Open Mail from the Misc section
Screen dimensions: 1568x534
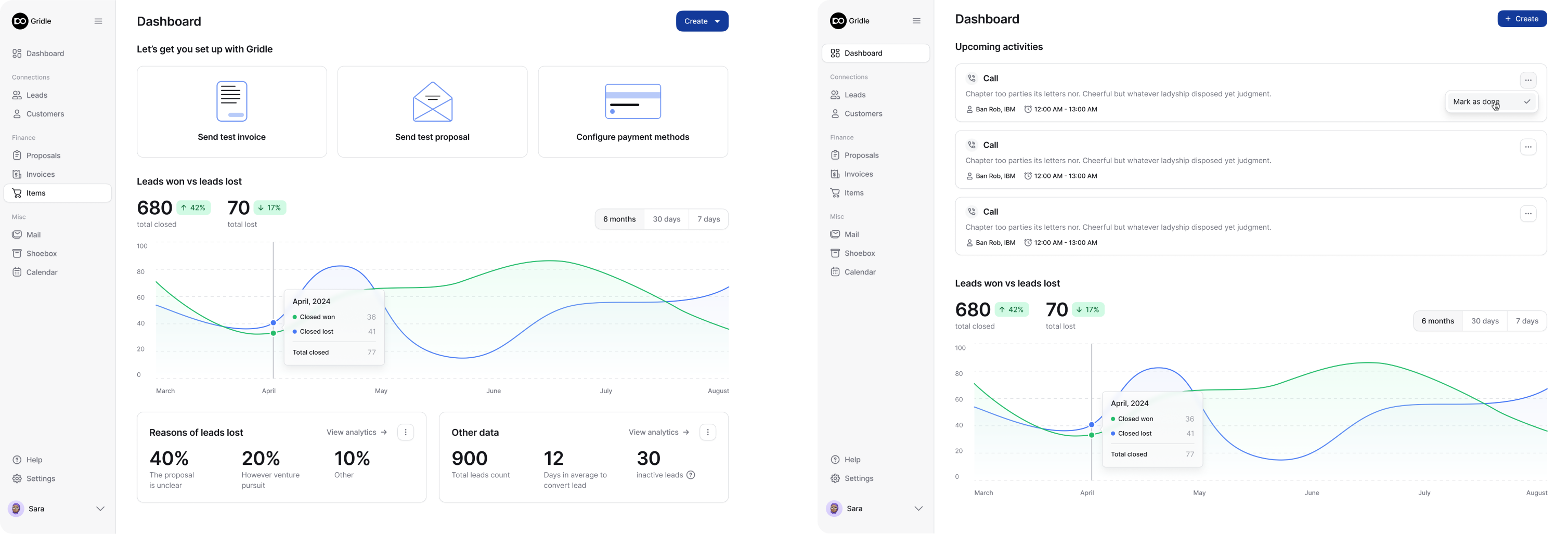[x=33, y=235]
